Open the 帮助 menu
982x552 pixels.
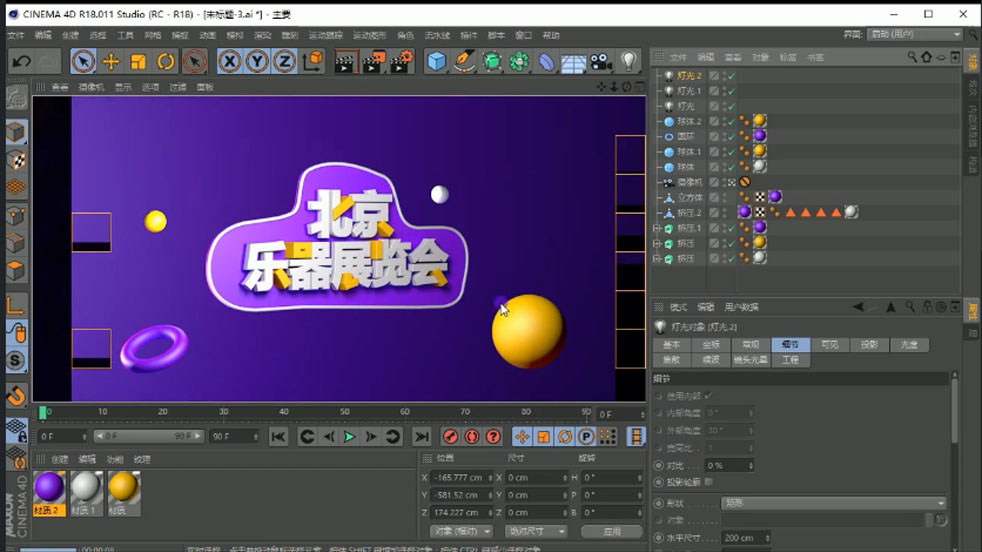coord(550,35)
